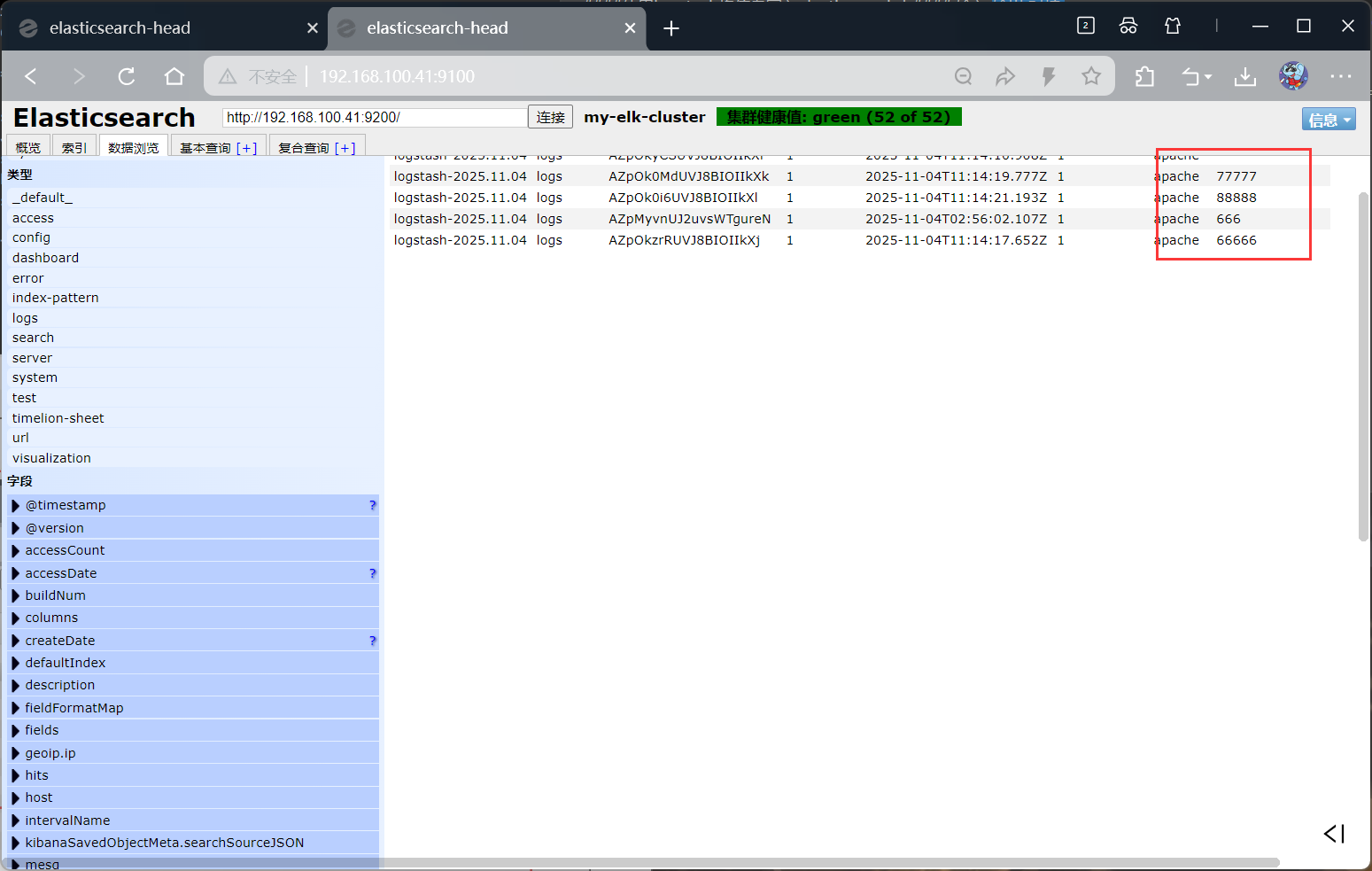Reload the page with the refresh icon
This screenshot has height=871, width=1372.
pos(127,76)
